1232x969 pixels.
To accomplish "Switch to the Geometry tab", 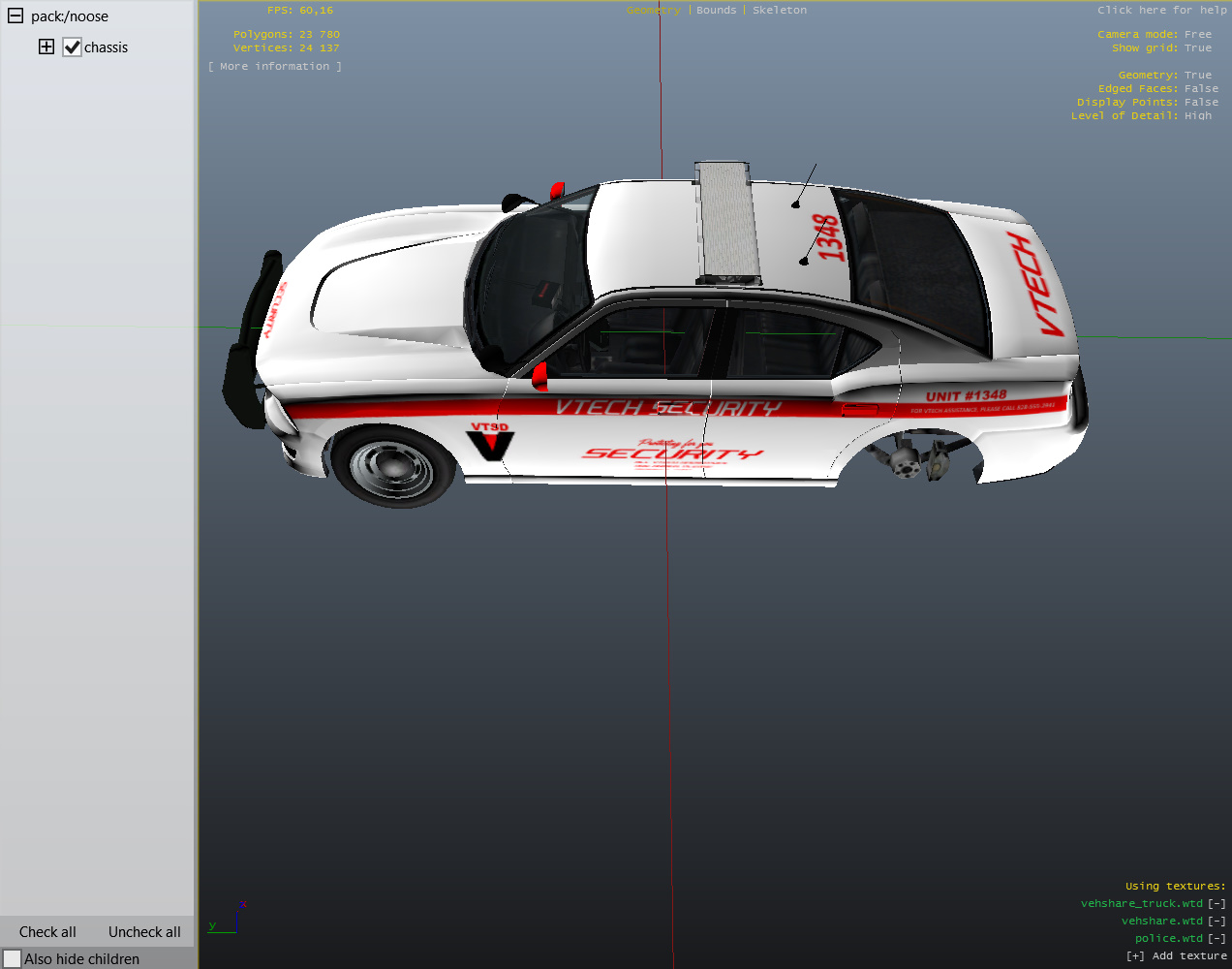I will 653,11.
